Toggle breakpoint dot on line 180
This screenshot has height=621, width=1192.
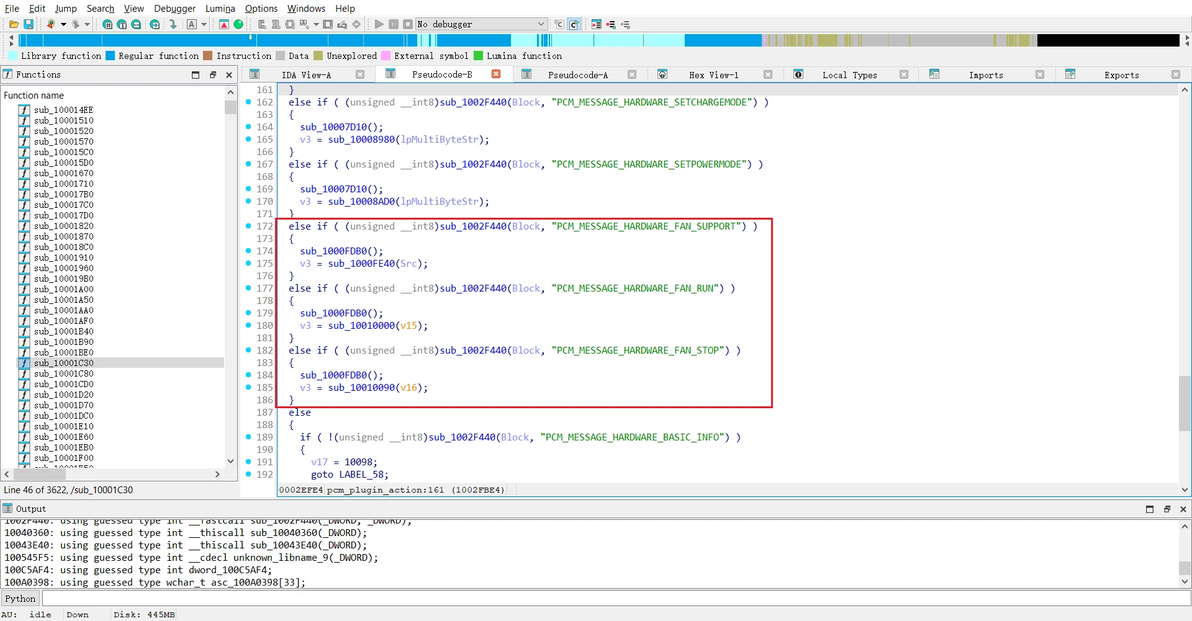tap(249, 325)
